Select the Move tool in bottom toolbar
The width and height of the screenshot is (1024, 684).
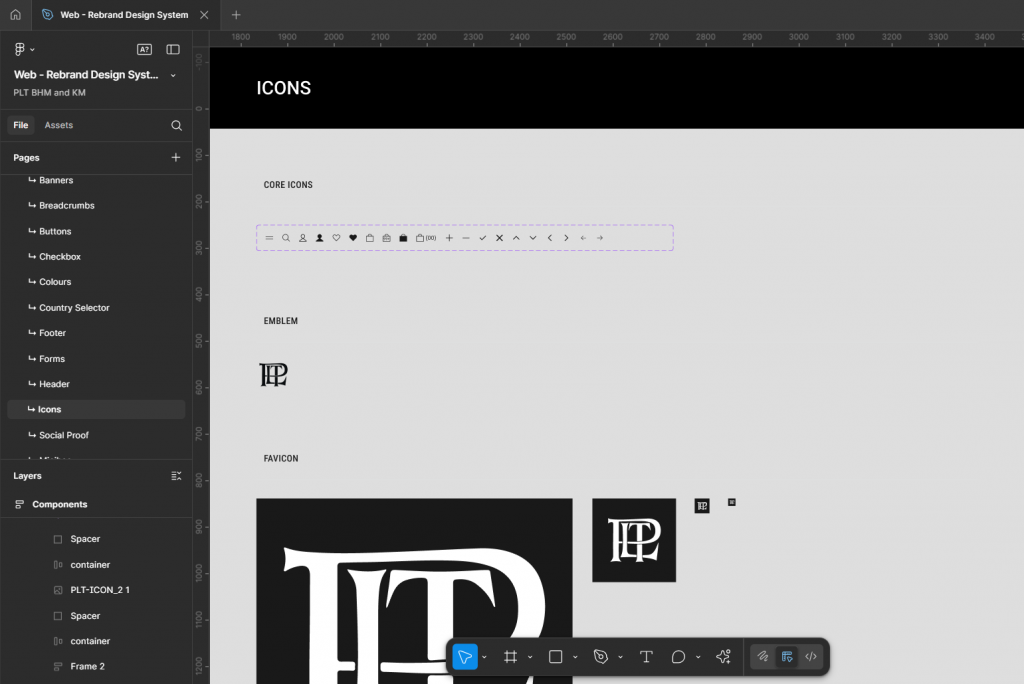pyautogui.click(x=464, y=657)
